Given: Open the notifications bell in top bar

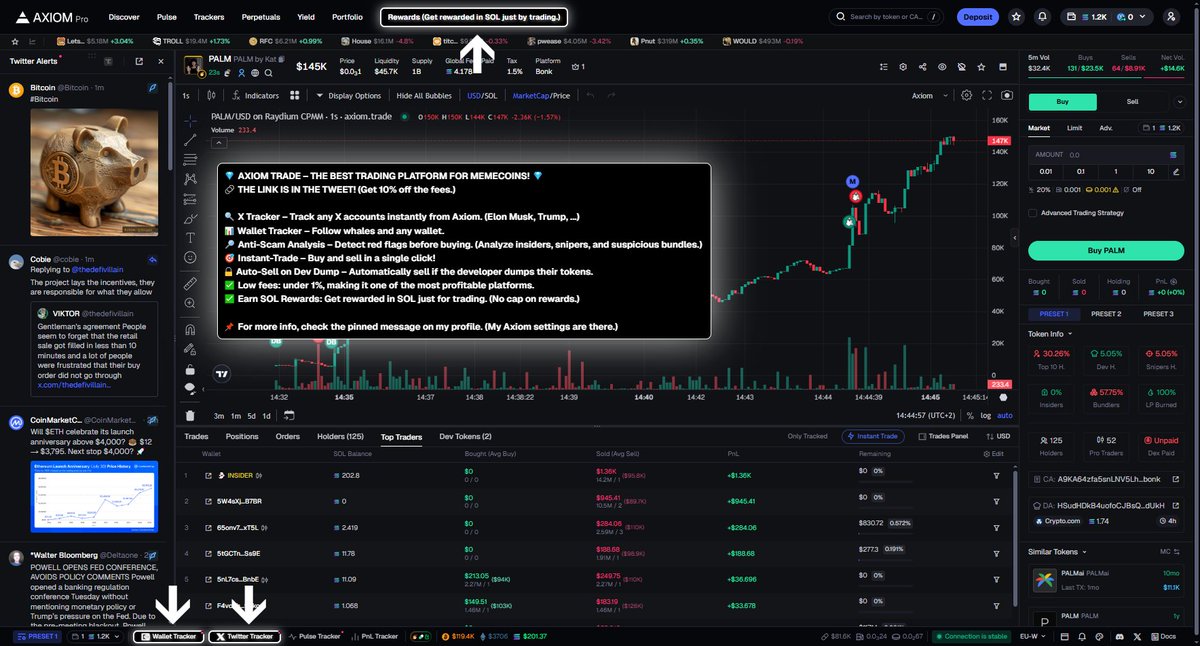Looking at the screenshot, I should click(1043, 17).
